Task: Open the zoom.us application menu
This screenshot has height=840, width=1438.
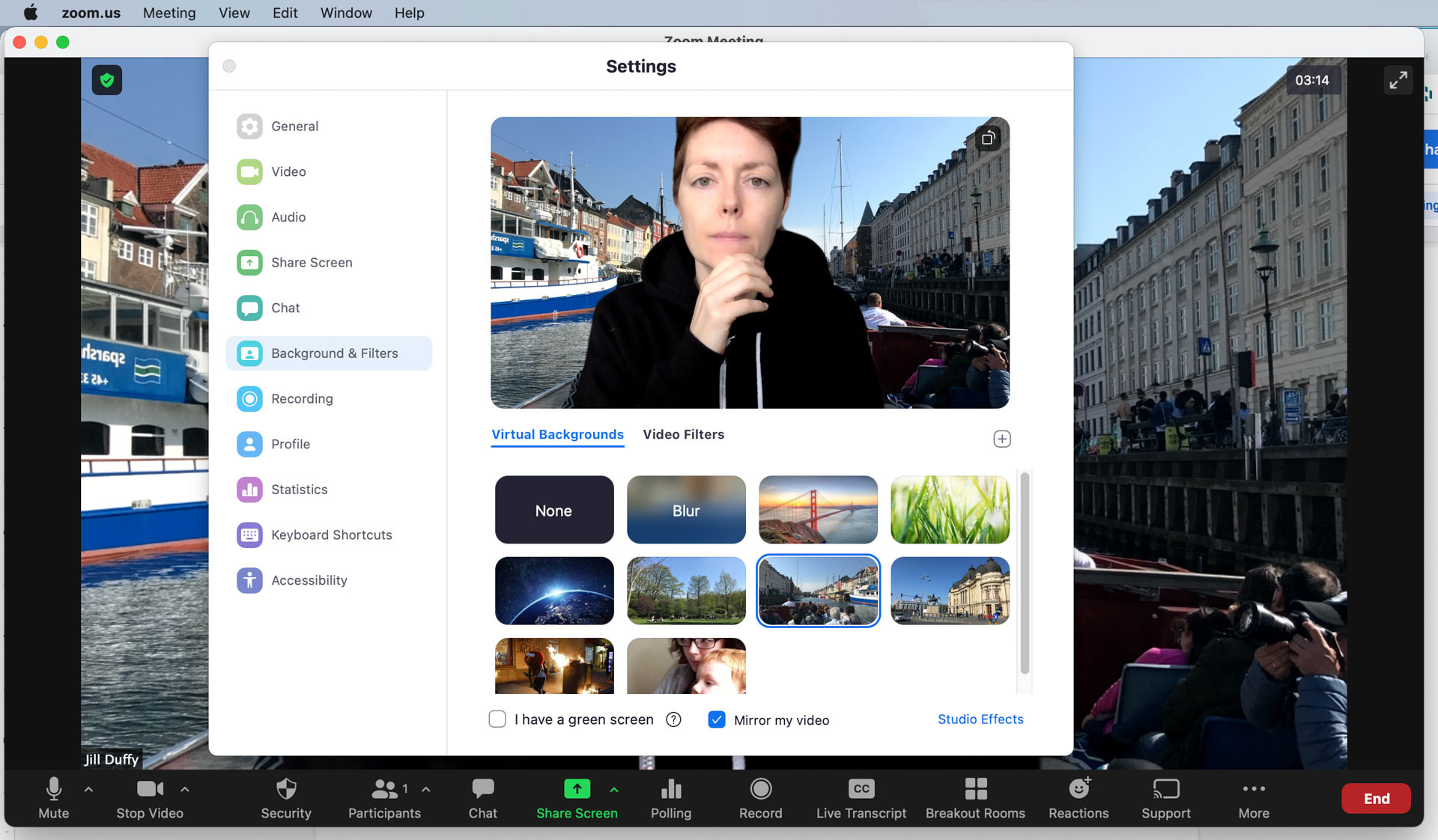Action: (91, 13)
